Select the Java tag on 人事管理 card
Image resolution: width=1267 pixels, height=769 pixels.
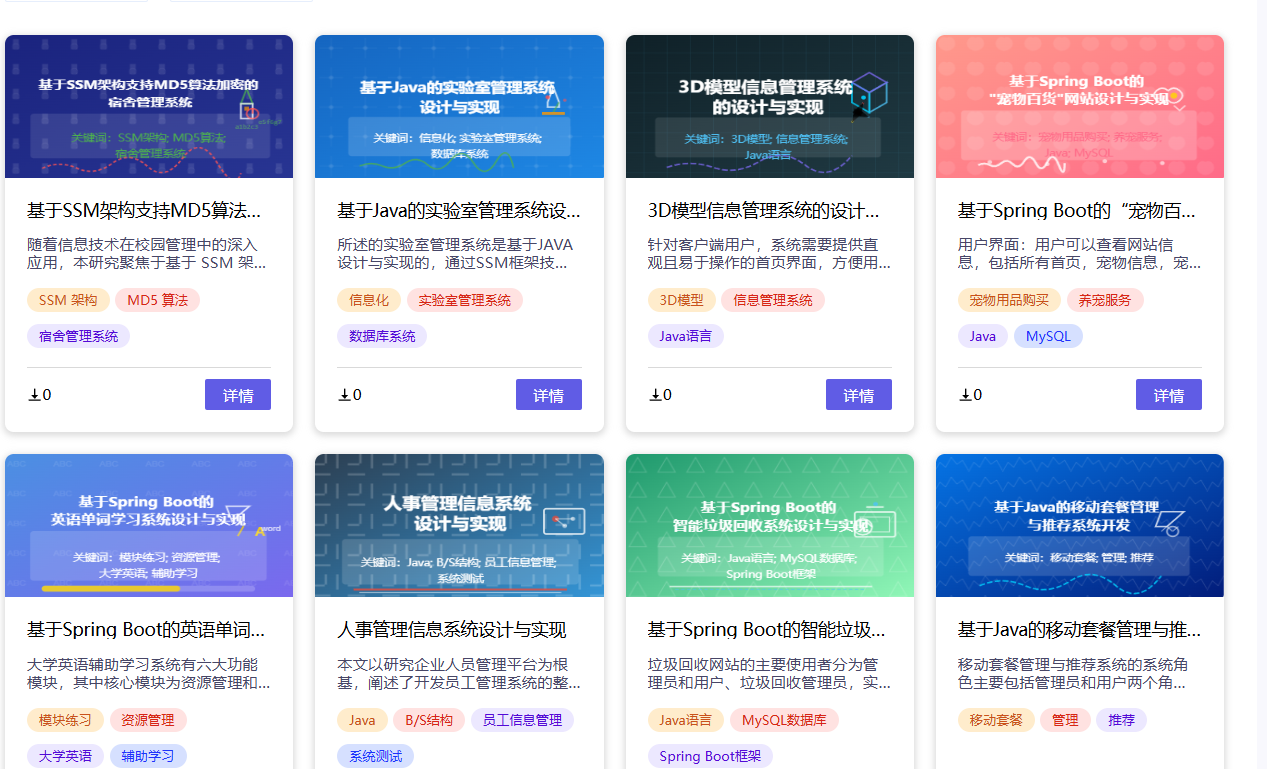pyautogui.click(x=362, y=720)
